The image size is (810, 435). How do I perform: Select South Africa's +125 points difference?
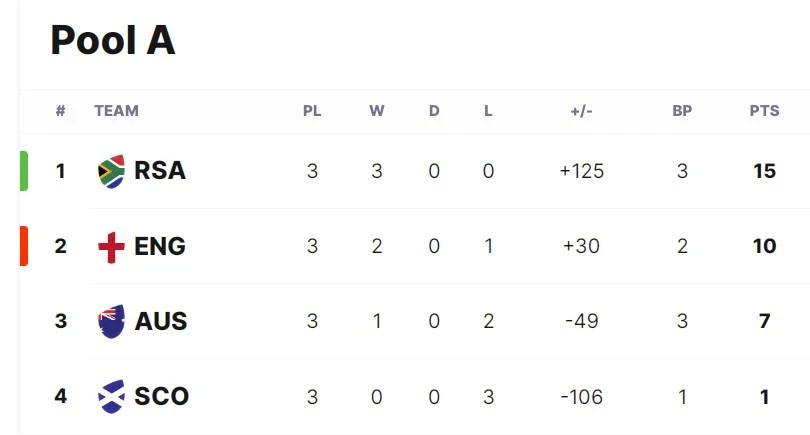pyautogui.click(x=582, y=171)
